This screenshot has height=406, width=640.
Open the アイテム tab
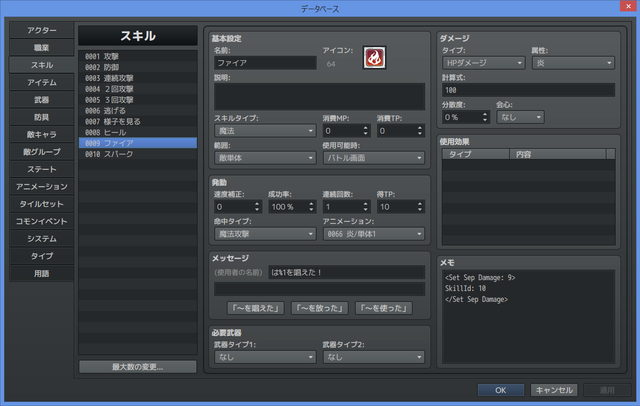pyautogui.click(x=42, y=82)
